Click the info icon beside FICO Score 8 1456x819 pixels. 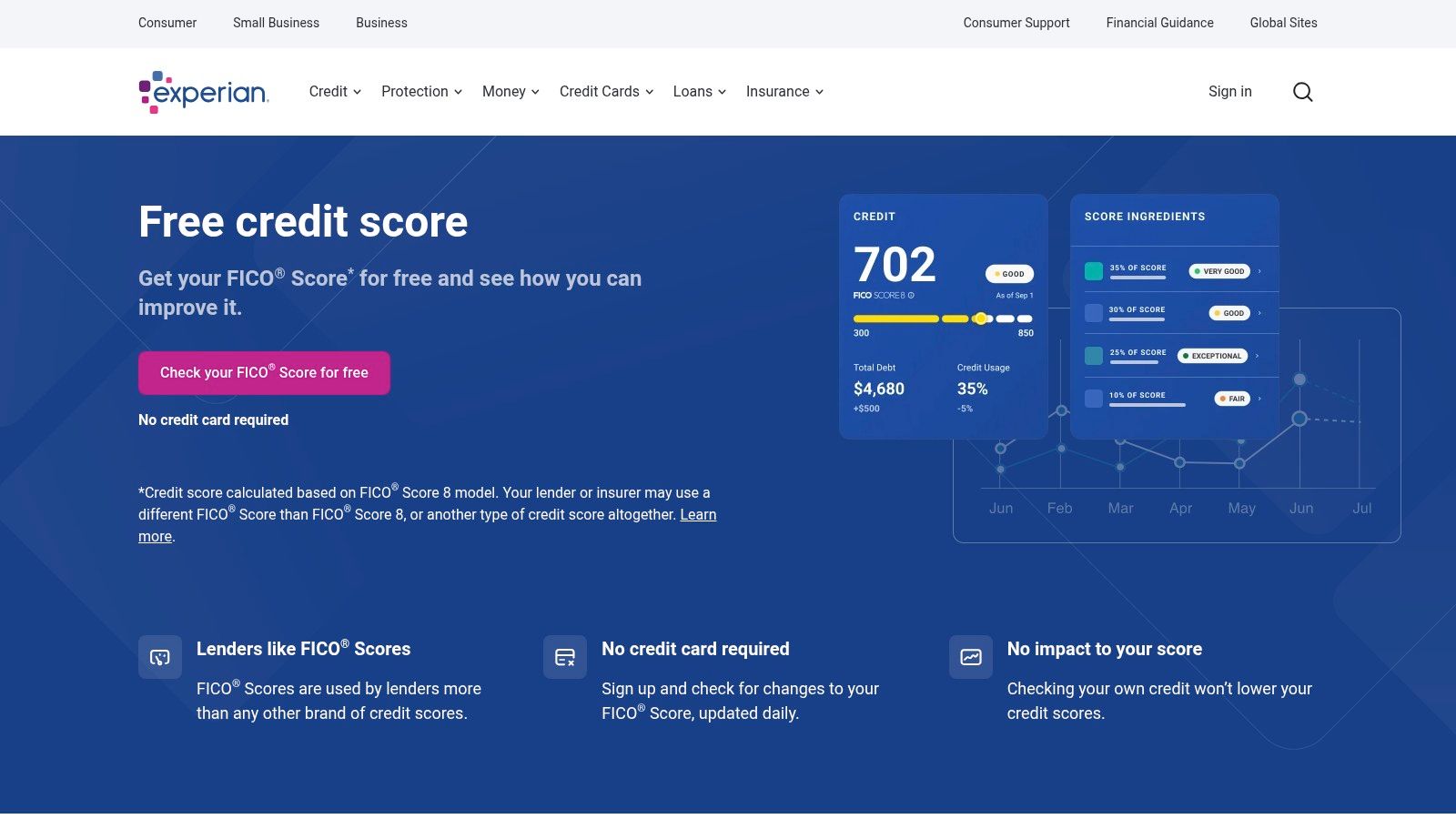[x=911, y=296]
